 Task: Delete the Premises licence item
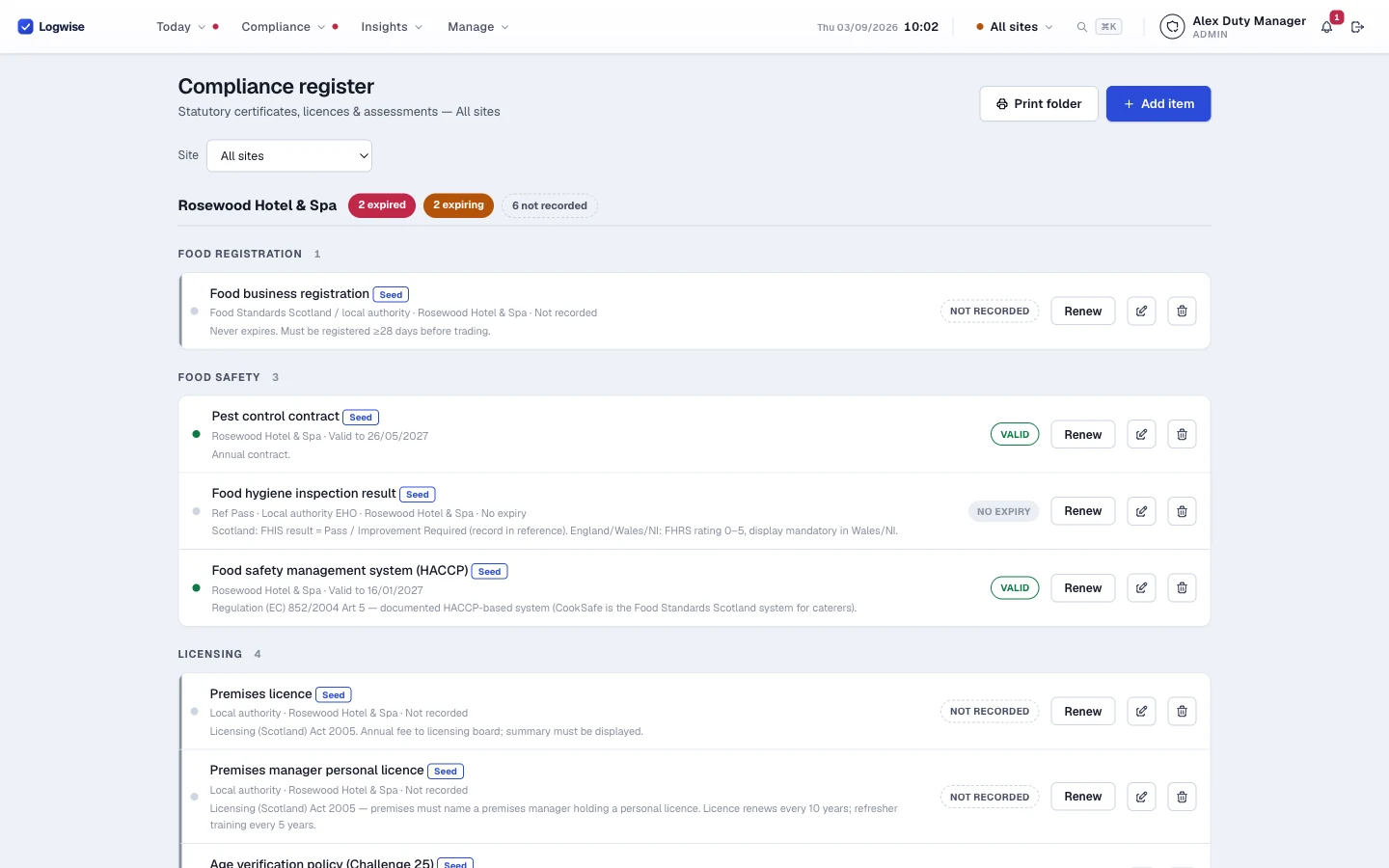pyautogui.click(x=1182, y=712)
